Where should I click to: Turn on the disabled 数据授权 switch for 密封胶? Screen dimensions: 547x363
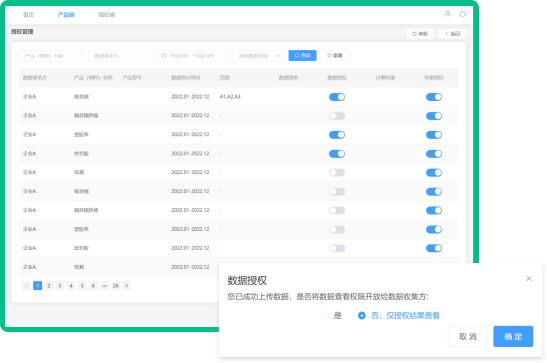[337, 248]
